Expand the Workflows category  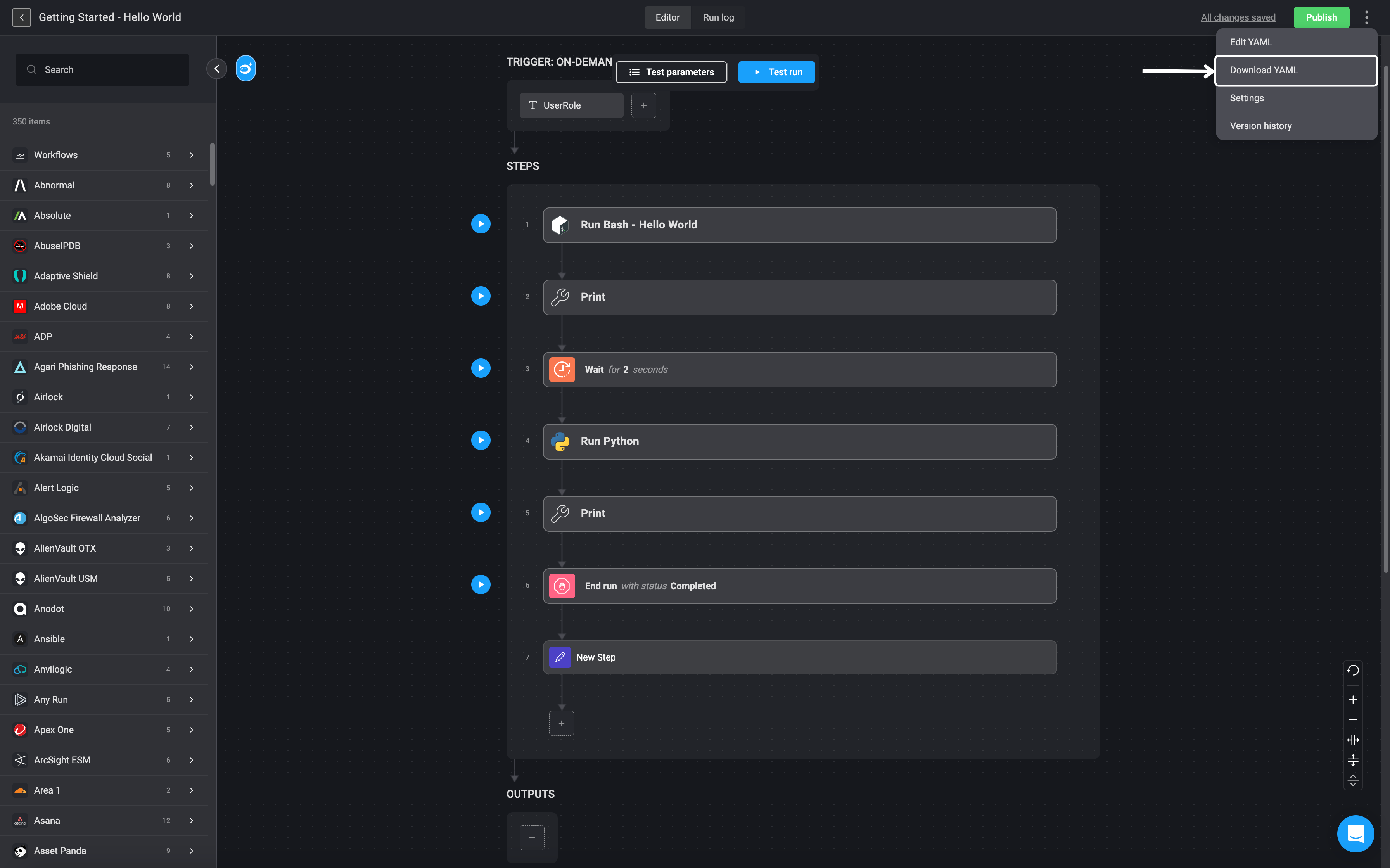(191, 155)
